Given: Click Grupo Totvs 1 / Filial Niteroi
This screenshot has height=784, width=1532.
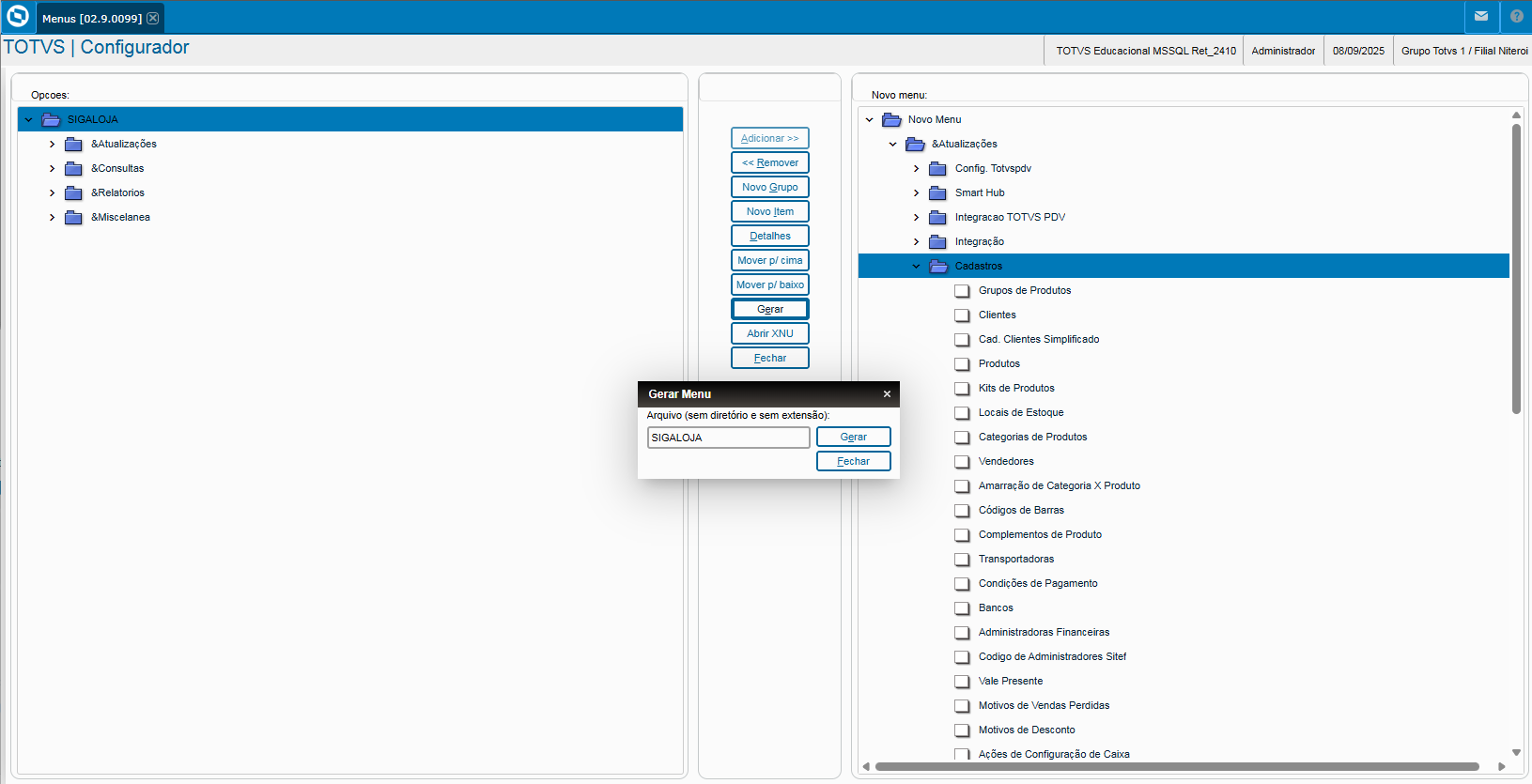Looking at the screenshot, I should click(1464, 51).
